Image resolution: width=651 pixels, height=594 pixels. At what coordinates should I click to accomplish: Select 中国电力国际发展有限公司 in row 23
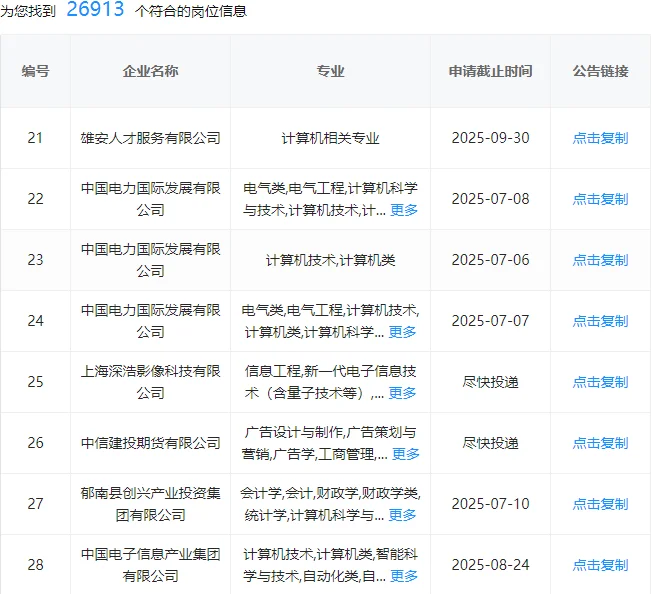tap(150, 260)
